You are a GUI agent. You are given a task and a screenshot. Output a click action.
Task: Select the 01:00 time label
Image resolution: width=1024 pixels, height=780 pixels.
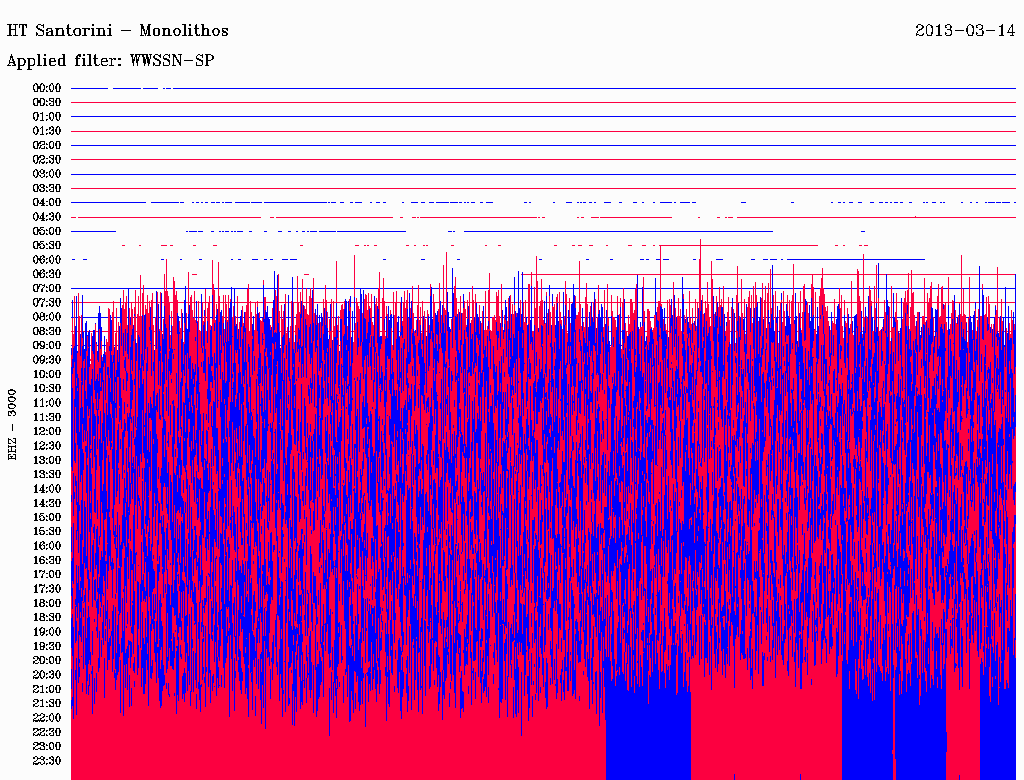pos(47,117)
